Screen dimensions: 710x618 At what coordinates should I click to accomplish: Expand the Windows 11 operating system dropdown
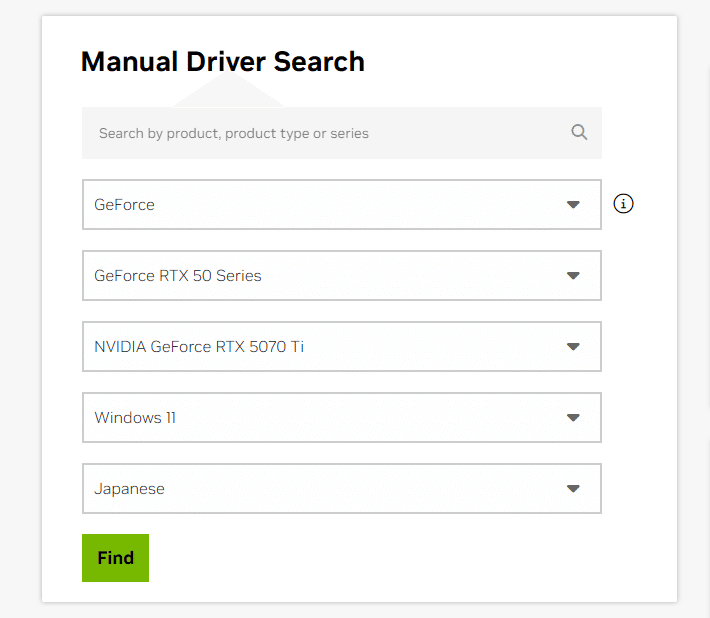click(341, 418)
